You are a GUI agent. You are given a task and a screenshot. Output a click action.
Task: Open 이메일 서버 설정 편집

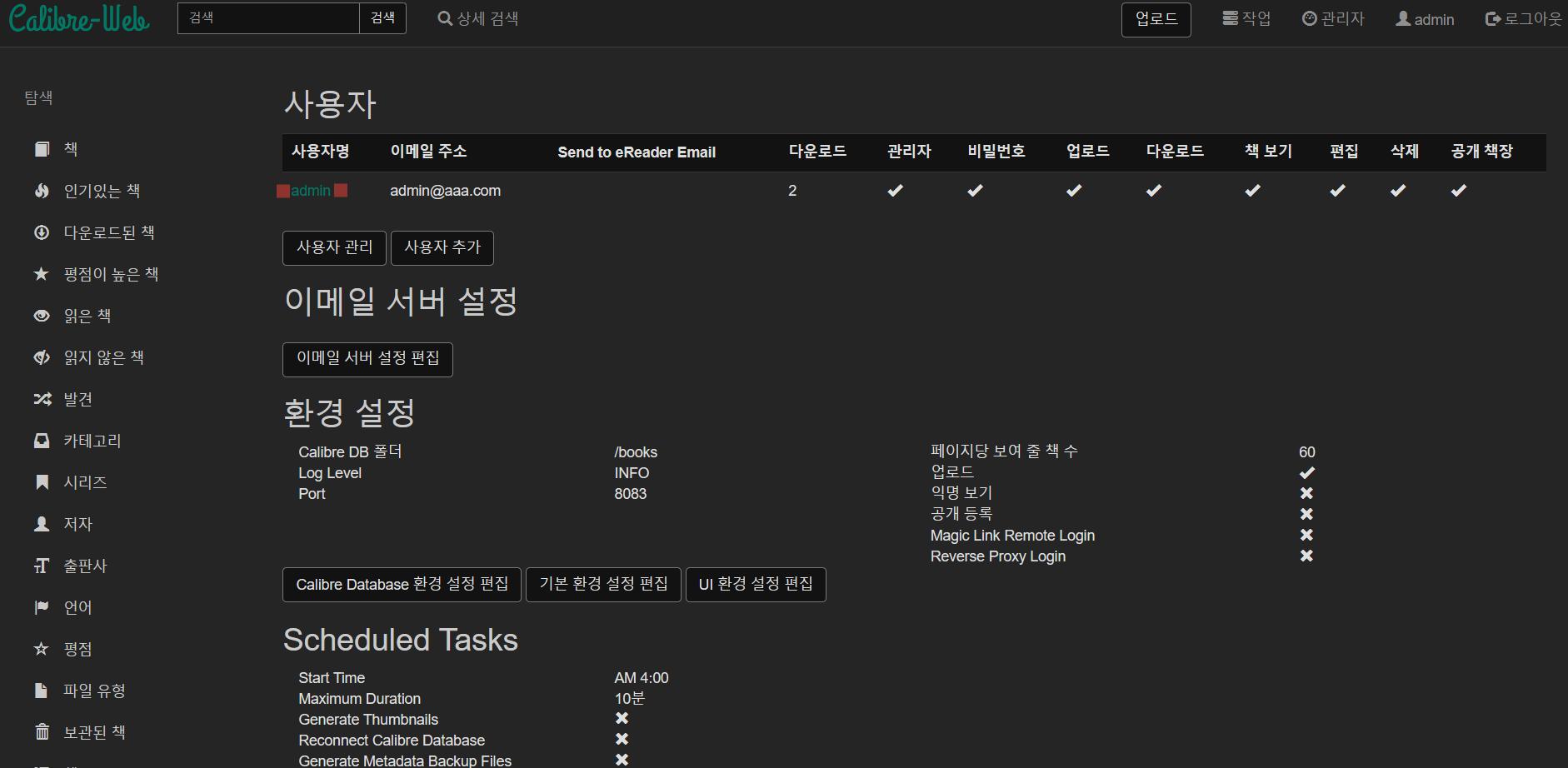[367, 359]
